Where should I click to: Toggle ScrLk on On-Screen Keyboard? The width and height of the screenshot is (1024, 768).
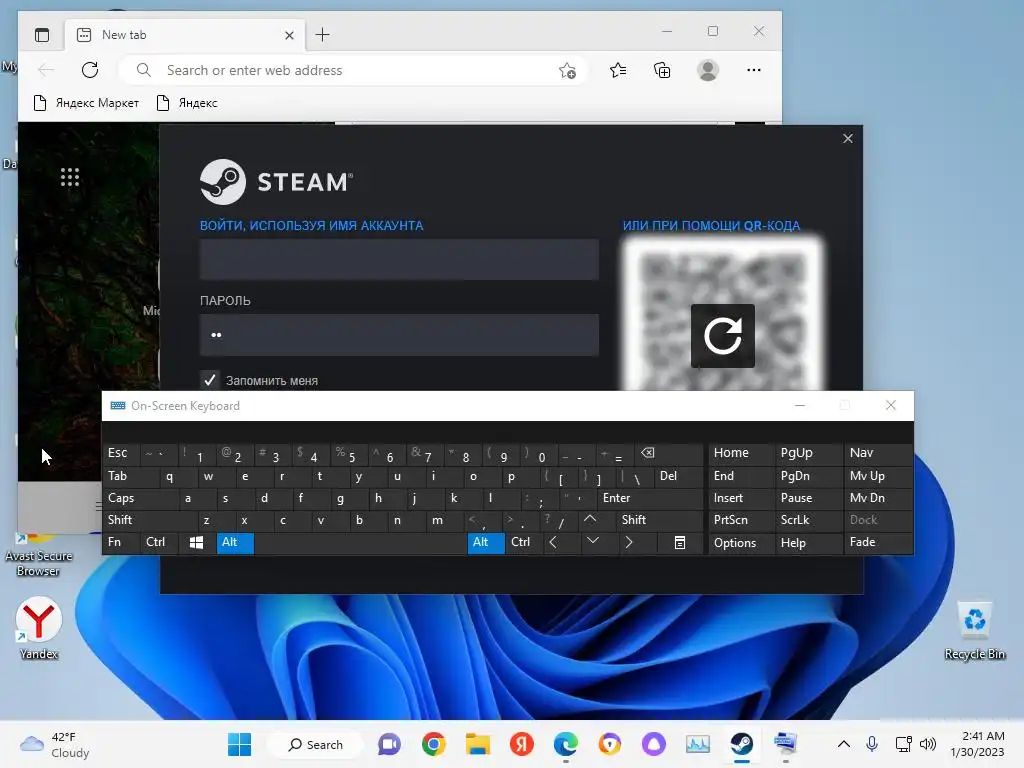pyautogui.click(x=808, y=520)
